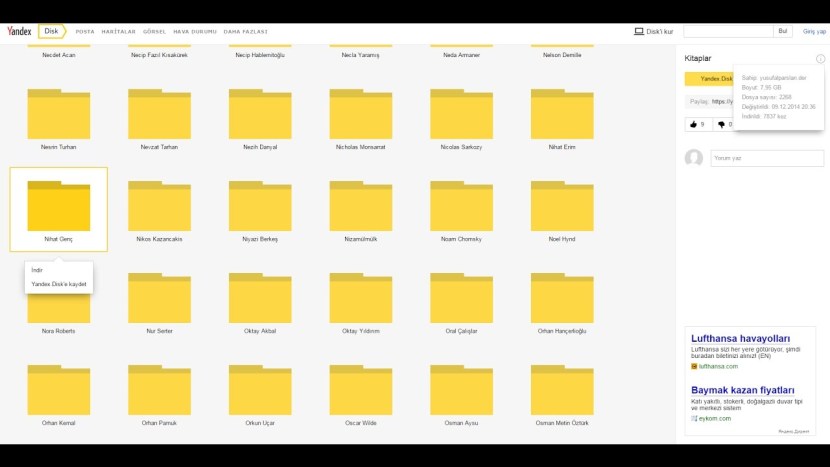The image size is (830, 467).
Task: Select the Orhan Pamuk folder
Action: pos(159,390)
